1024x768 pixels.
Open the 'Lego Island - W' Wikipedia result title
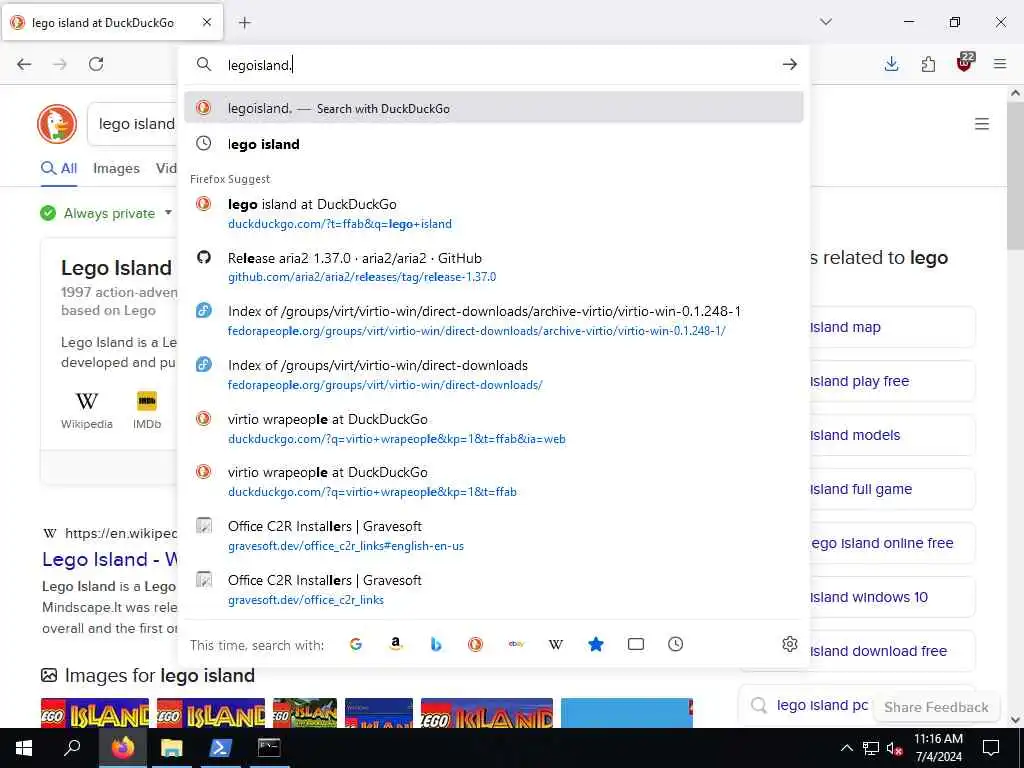(110, 560)
